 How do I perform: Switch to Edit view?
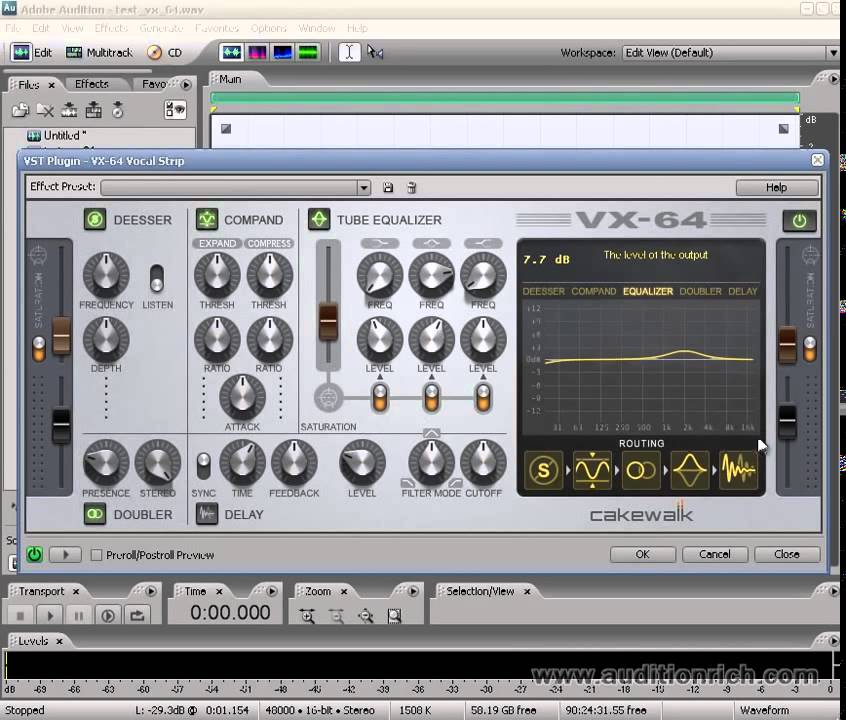(32, 52)
